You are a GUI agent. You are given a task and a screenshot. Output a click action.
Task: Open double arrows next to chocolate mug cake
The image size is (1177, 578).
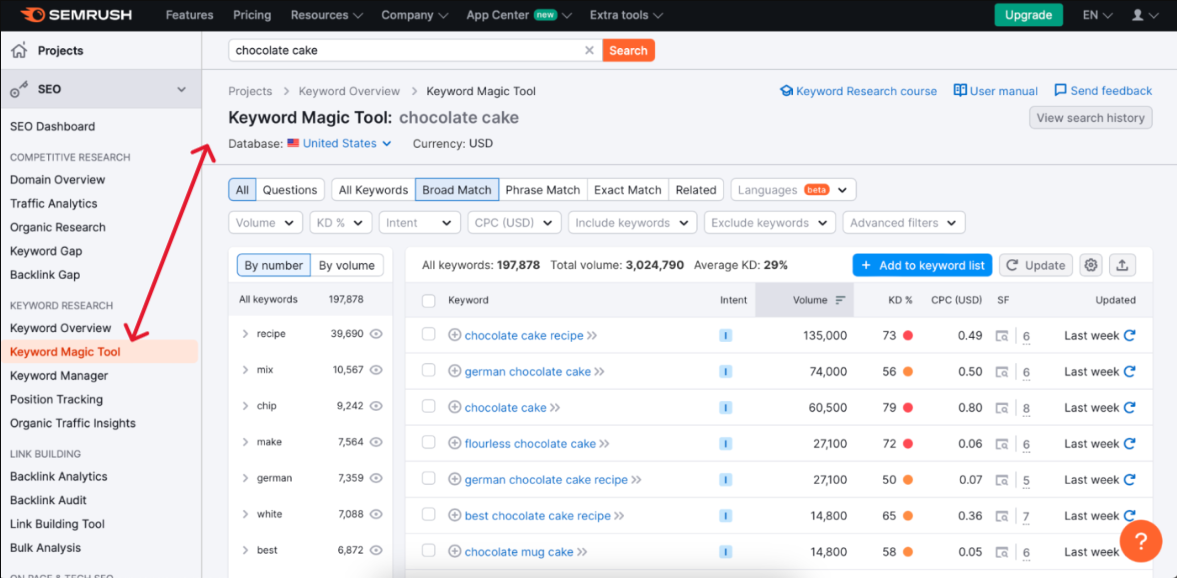point(582,552)
